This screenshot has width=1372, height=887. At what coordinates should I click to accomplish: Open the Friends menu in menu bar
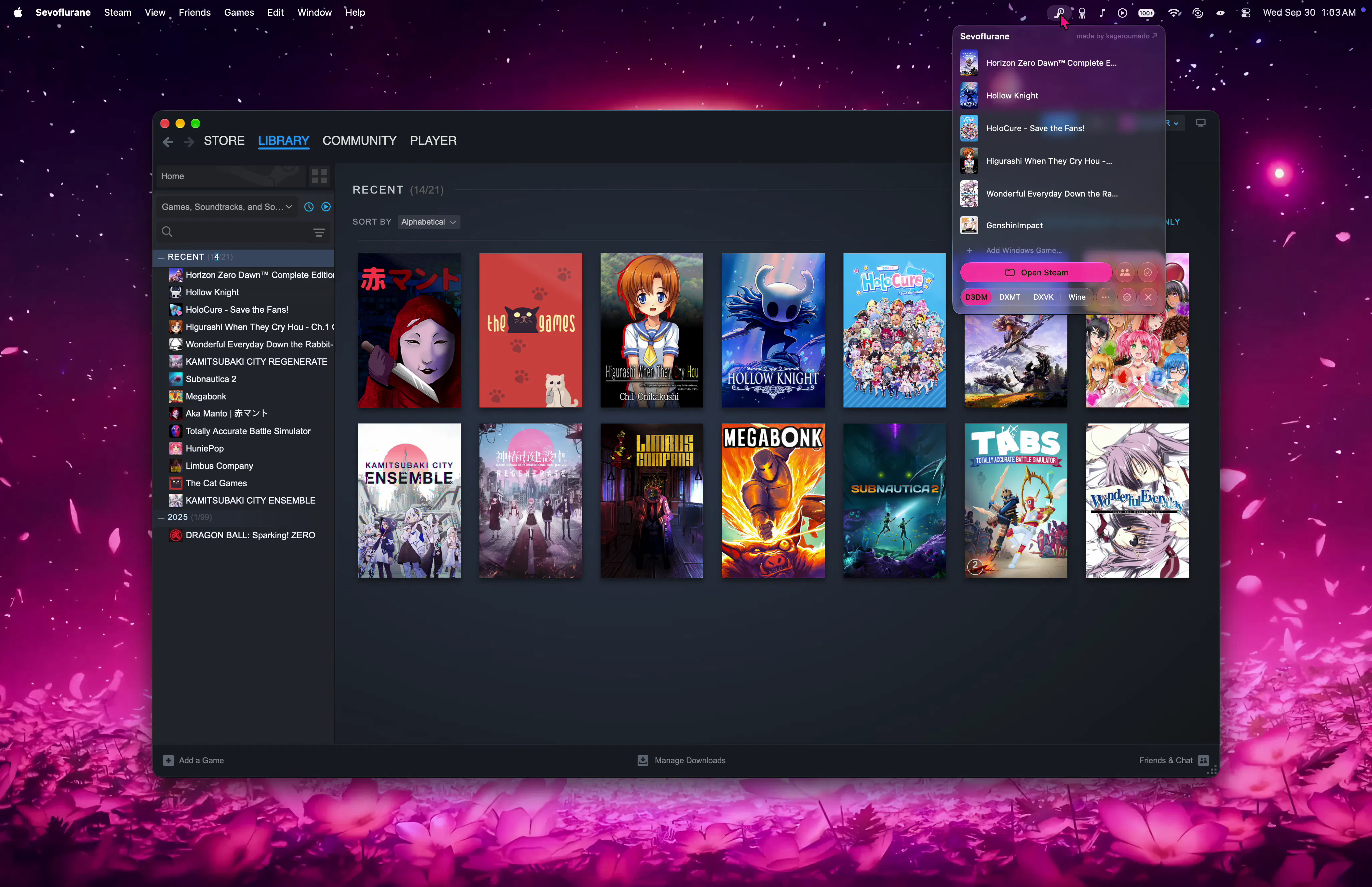click(195, 12)
